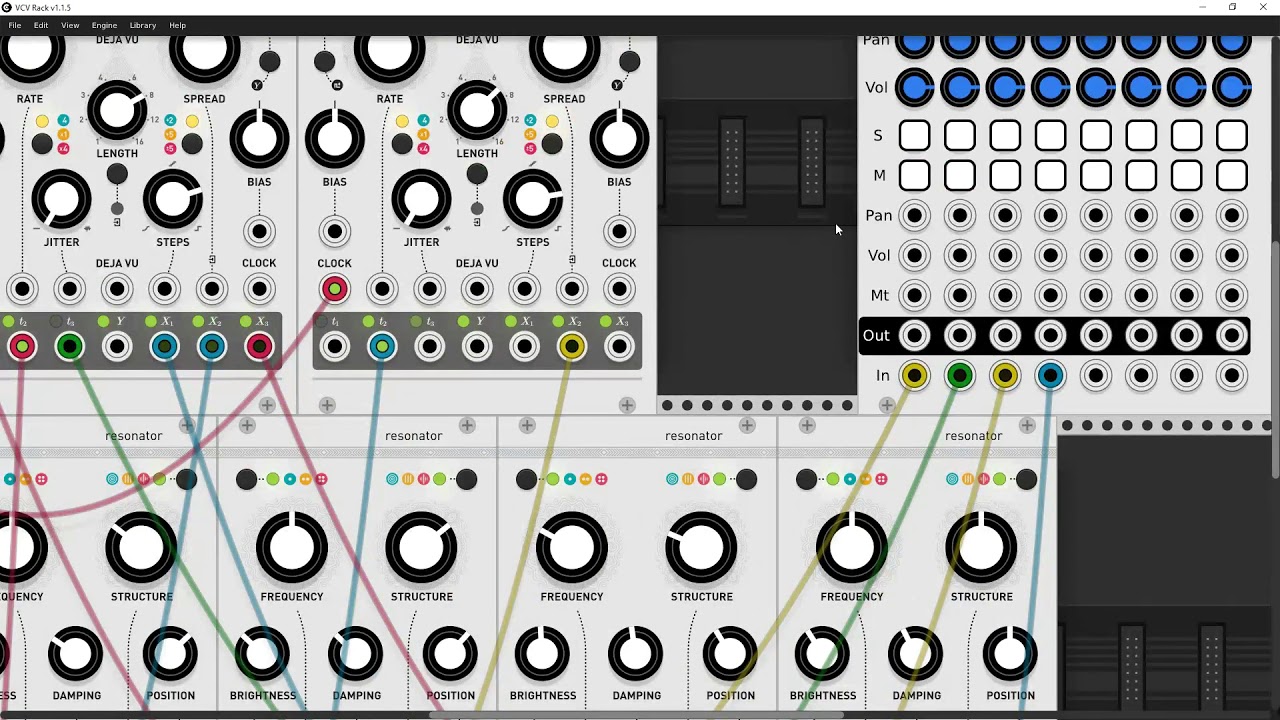Click the Vol CV jack of mixer channel 3
This screenshot has height=720, width=1280.
1005,255
